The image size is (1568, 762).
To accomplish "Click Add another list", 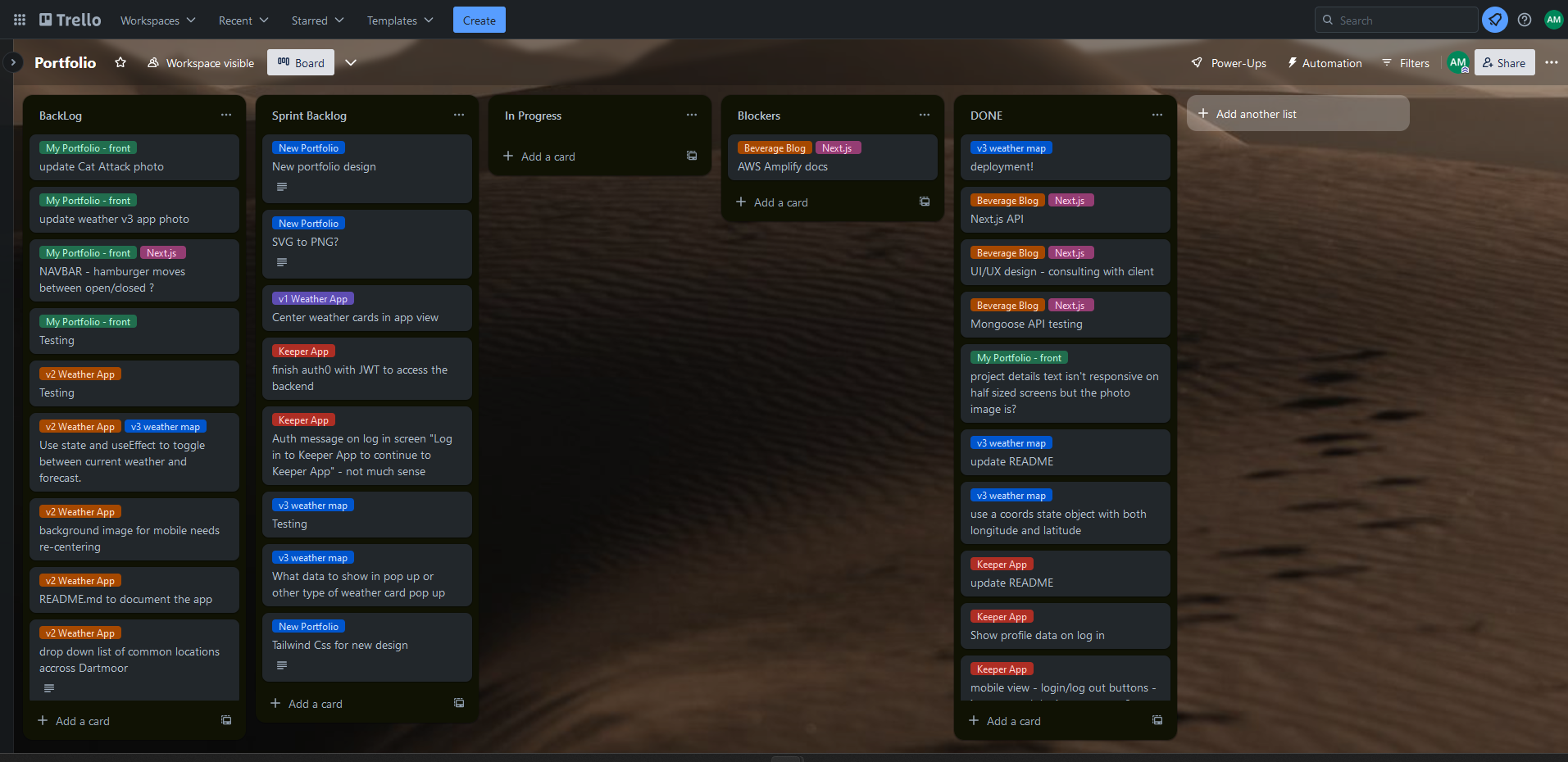I will tap(1298, 113).
